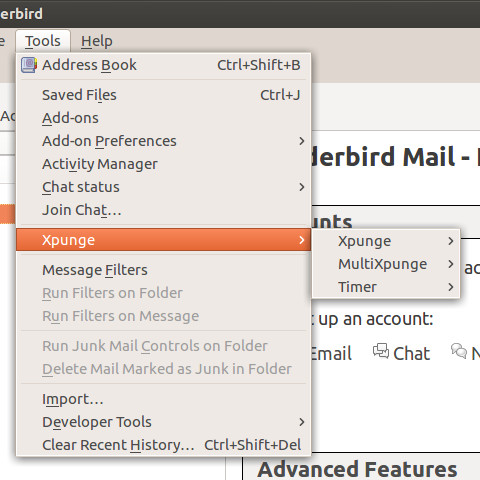Click the highlighted Xpunge menu entry
The width and height of the screenshot is (480, 480).
[x=164, y=240]
